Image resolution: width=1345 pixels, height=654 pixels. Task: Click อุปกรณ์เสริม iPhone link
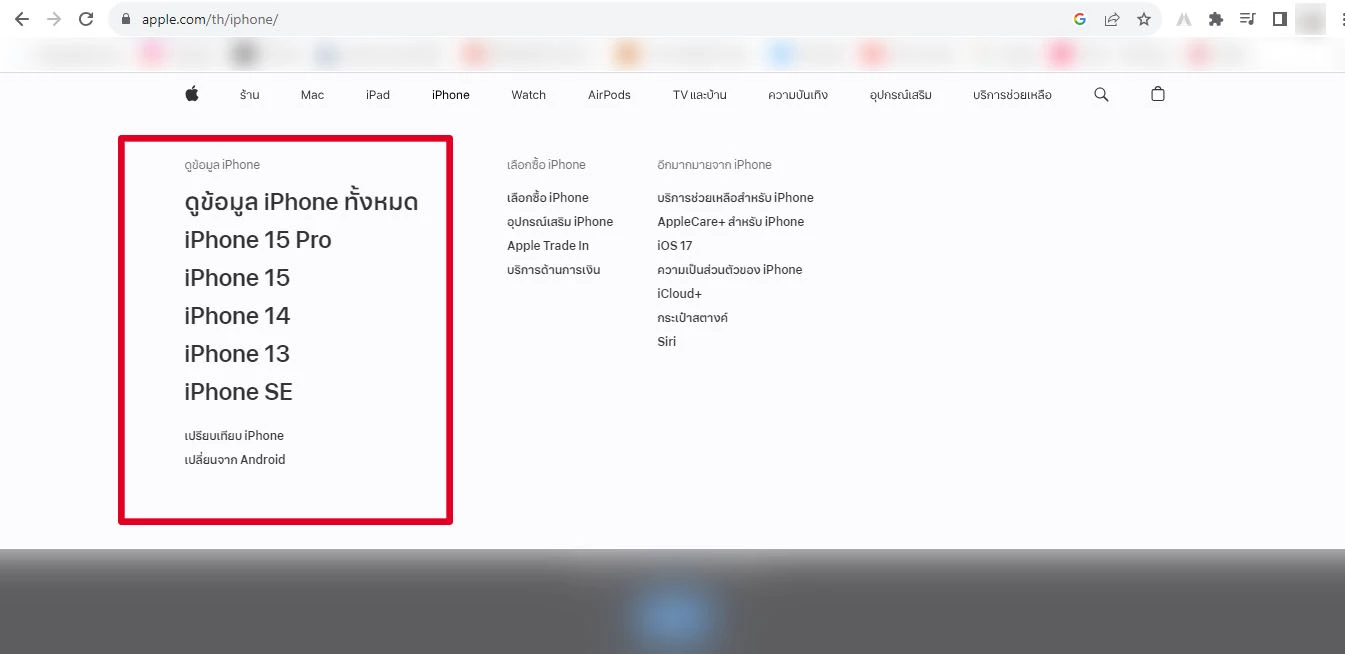pyautogui.click(x=560, y=222)
